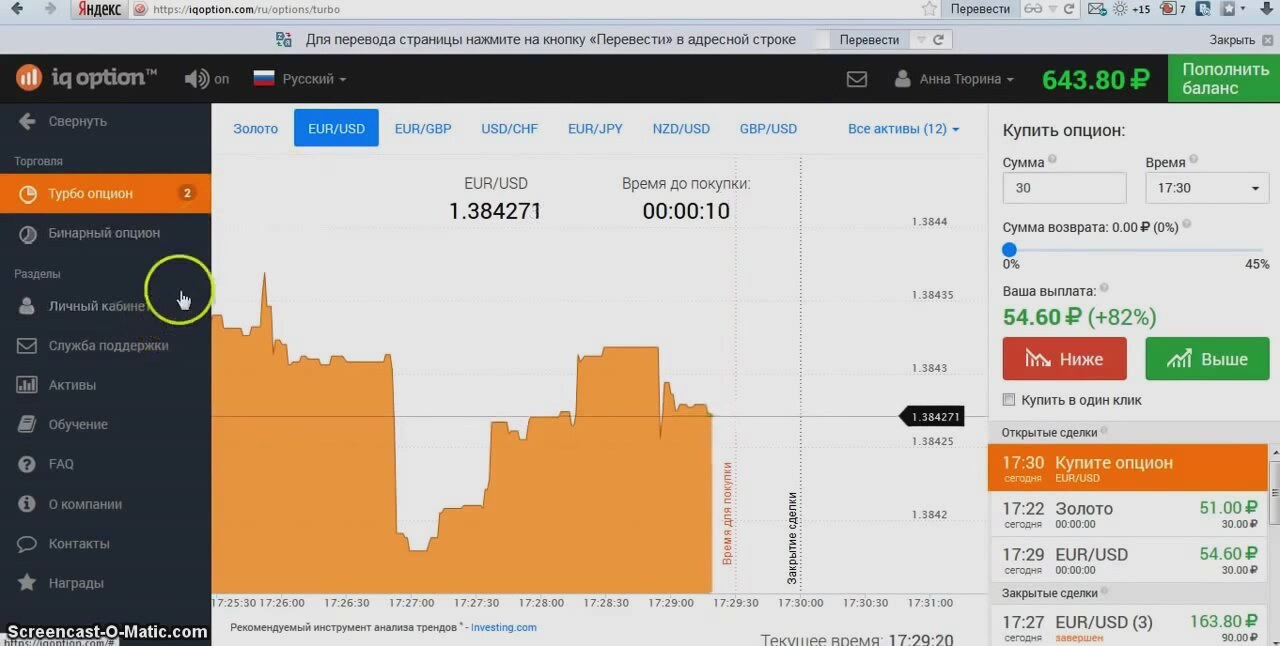
Task: Click the Турбо опцион clock icon
Action: coord(28,194)
